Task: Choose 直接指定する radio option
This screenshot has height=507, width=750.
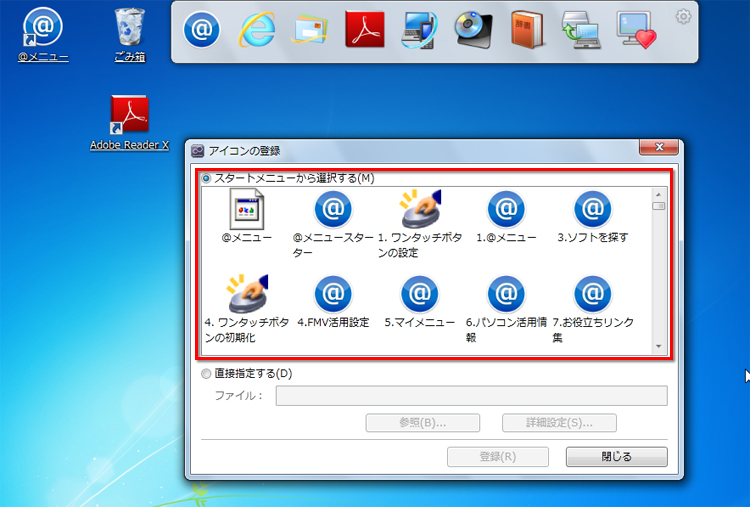Action: coord(206,374)
